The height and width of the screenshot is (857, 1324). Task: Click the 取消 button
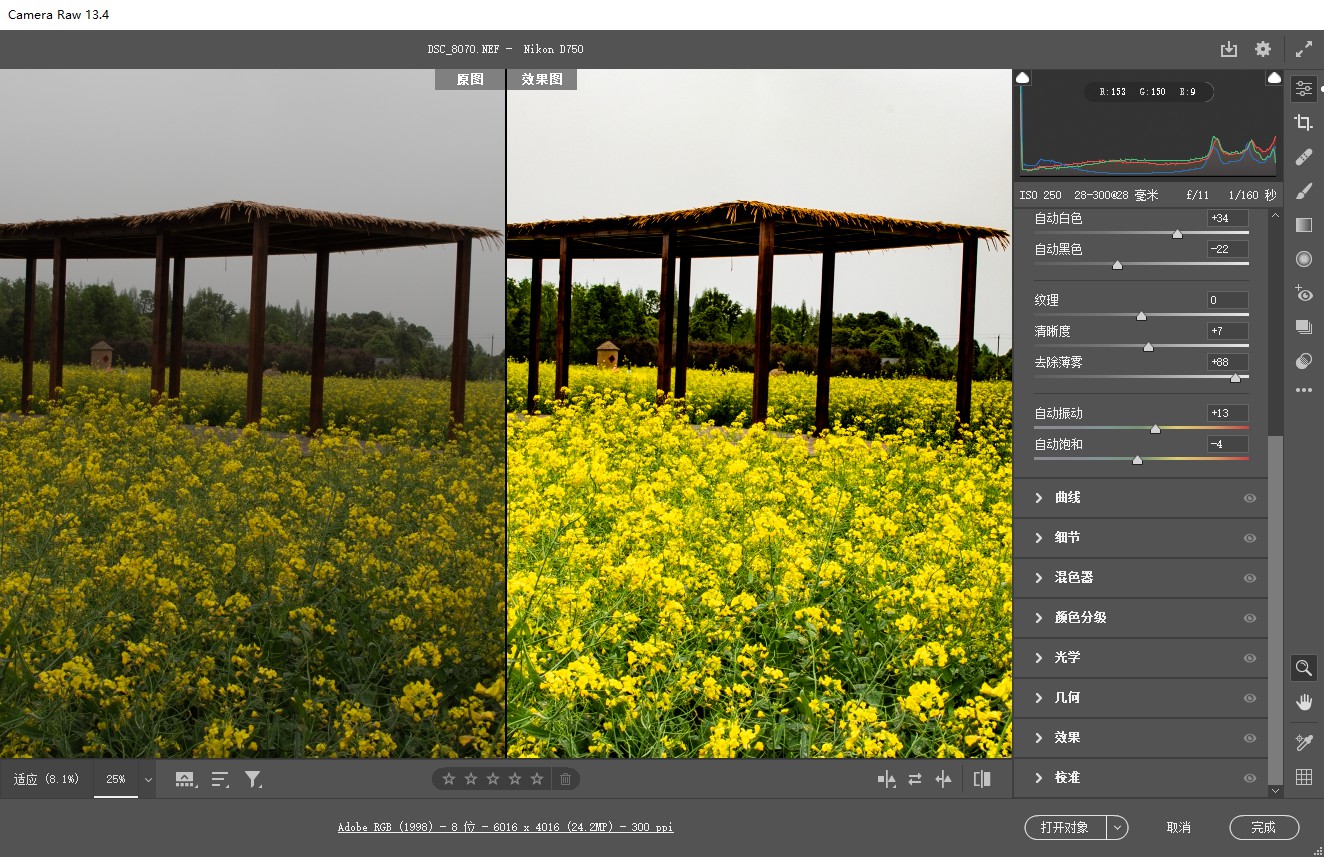point(1179,827)
